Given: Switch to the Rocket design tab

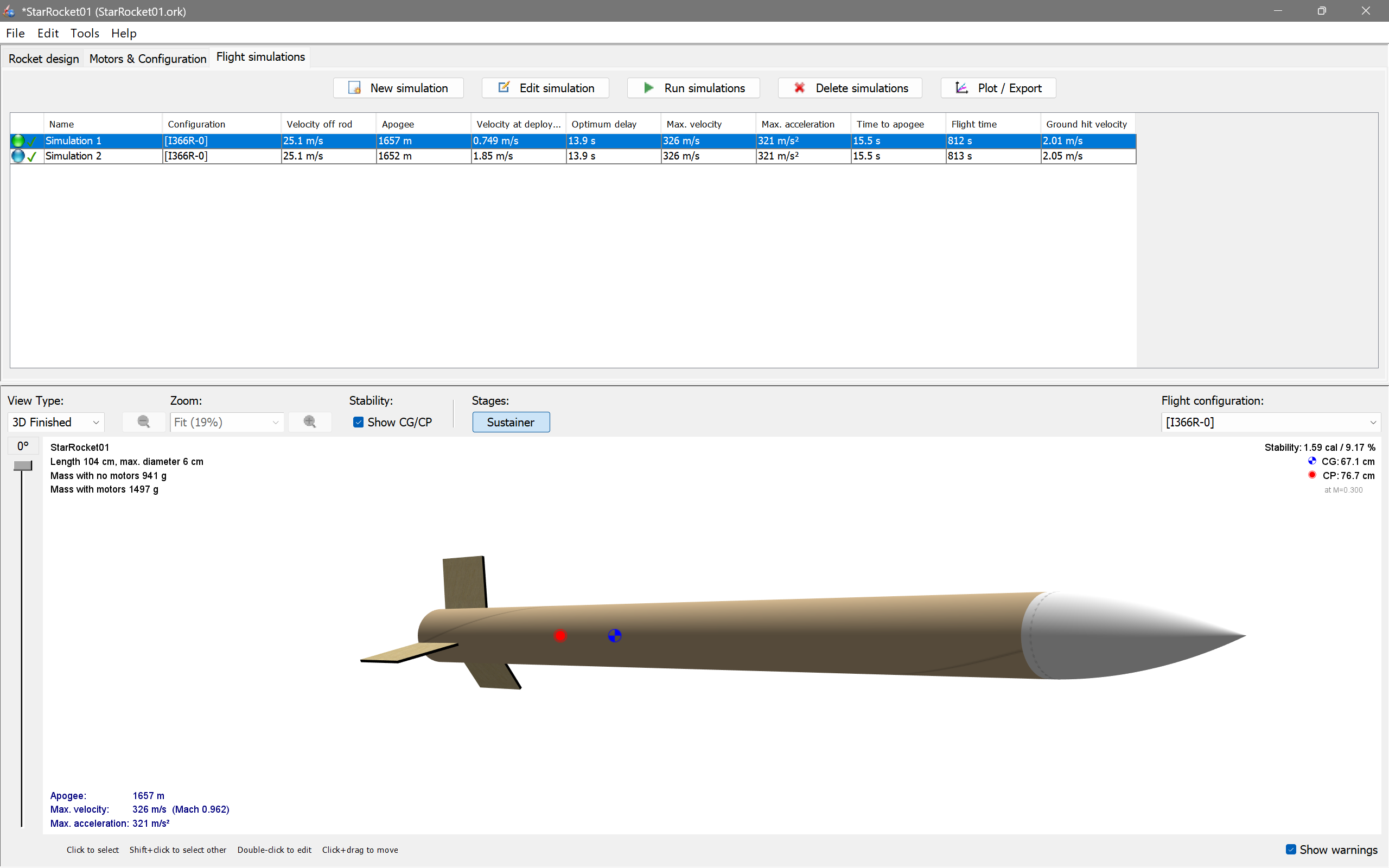Looking at the screenshot, I should tap(43, 58).
